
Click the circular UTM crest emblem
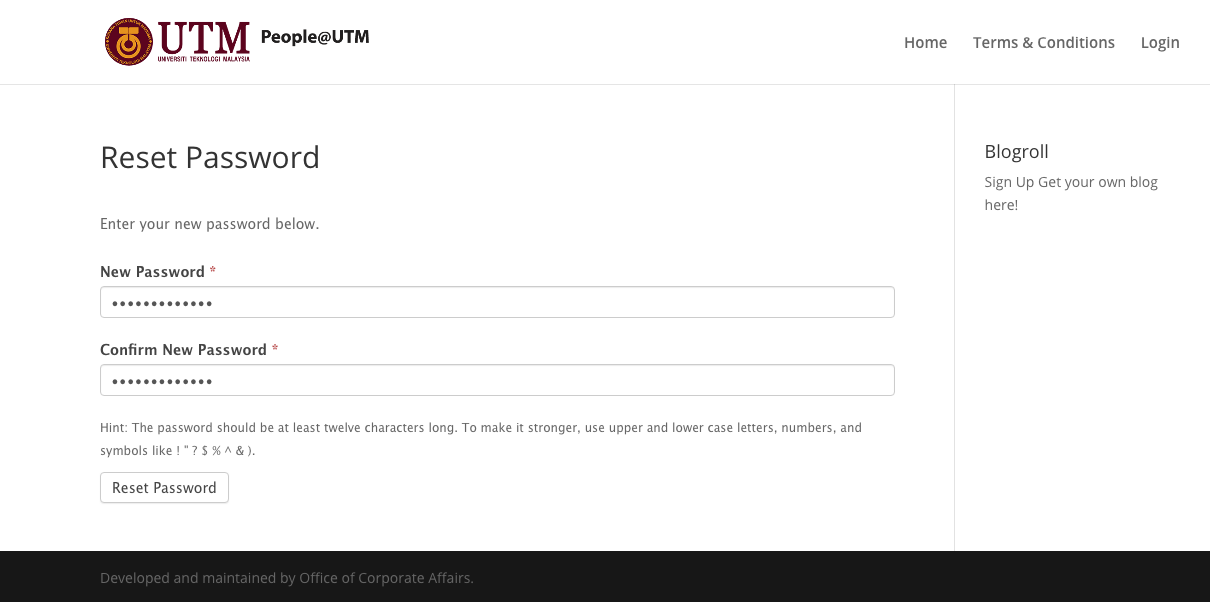(x=129, y=42)
